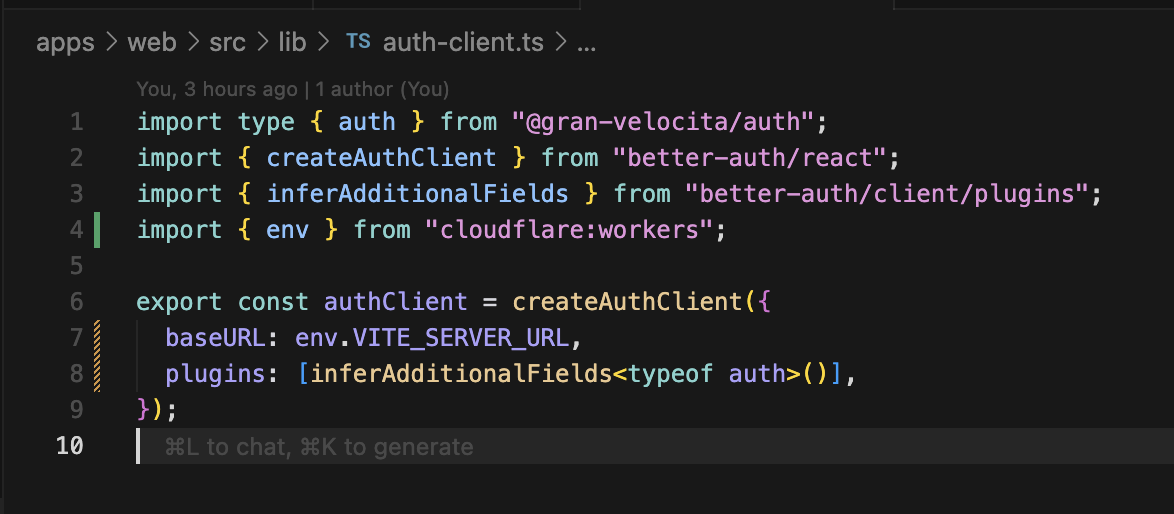Image resolution: width=1174 pixels, height=514 pixels.
Task: Select the lib breadcrumb folder
Action: 292,43
